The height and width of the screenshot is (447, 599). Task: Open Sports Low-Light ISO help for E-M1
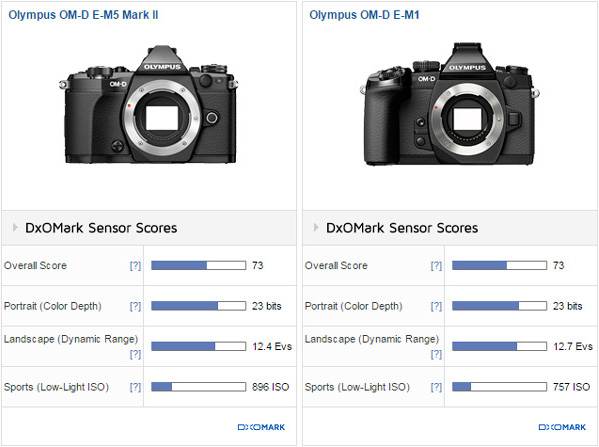coord(436,387)
